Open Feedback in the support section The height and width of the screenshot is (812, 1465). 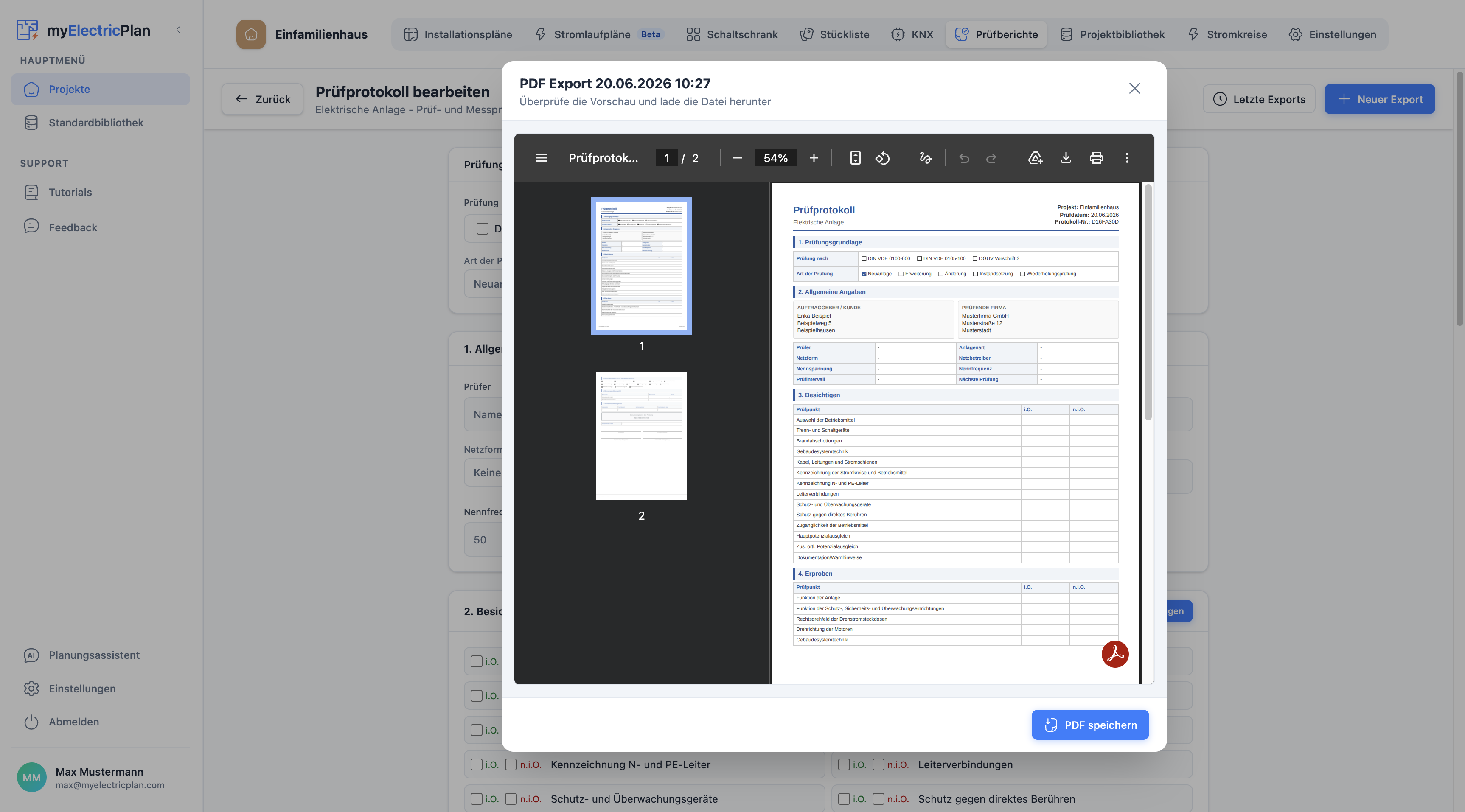[x=100, y=227]
